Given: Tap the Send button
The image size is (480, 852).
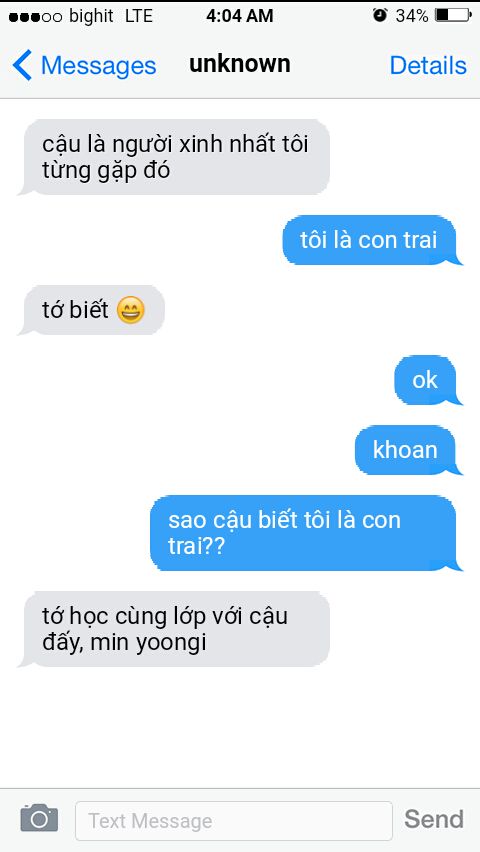Looking at the screenshot, I should pos(434,819).
